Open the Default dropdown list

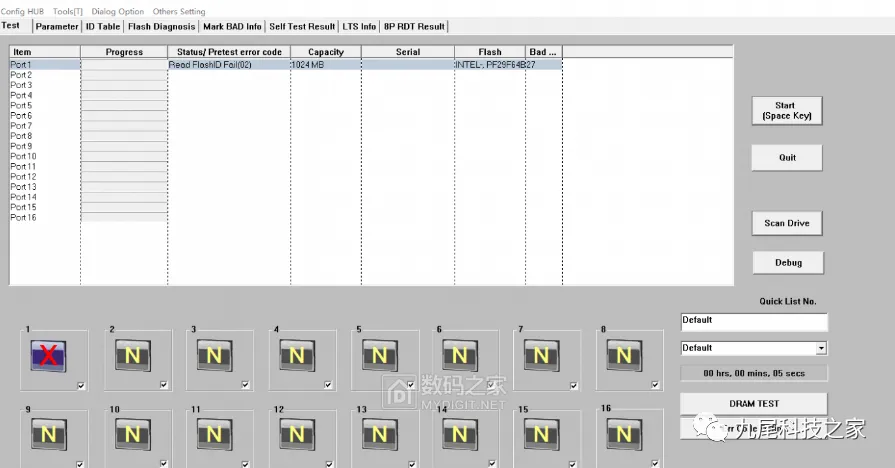(x=821, y=348)
